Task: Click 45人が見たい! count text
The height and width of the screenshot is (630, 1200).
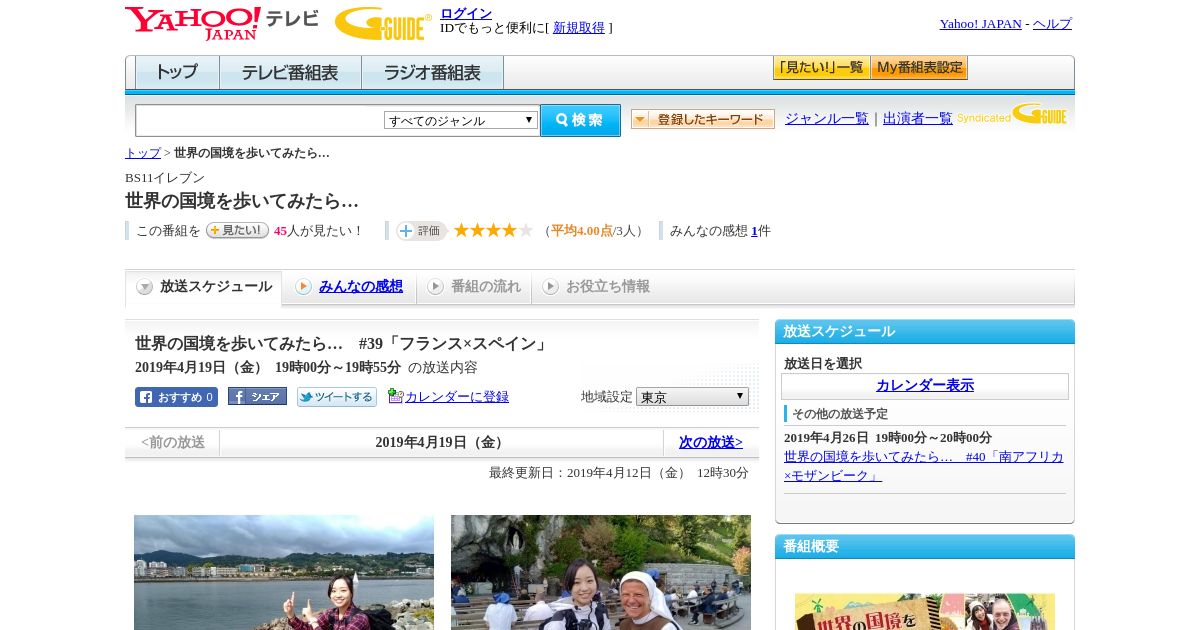Action: click(x=318, y=231)
